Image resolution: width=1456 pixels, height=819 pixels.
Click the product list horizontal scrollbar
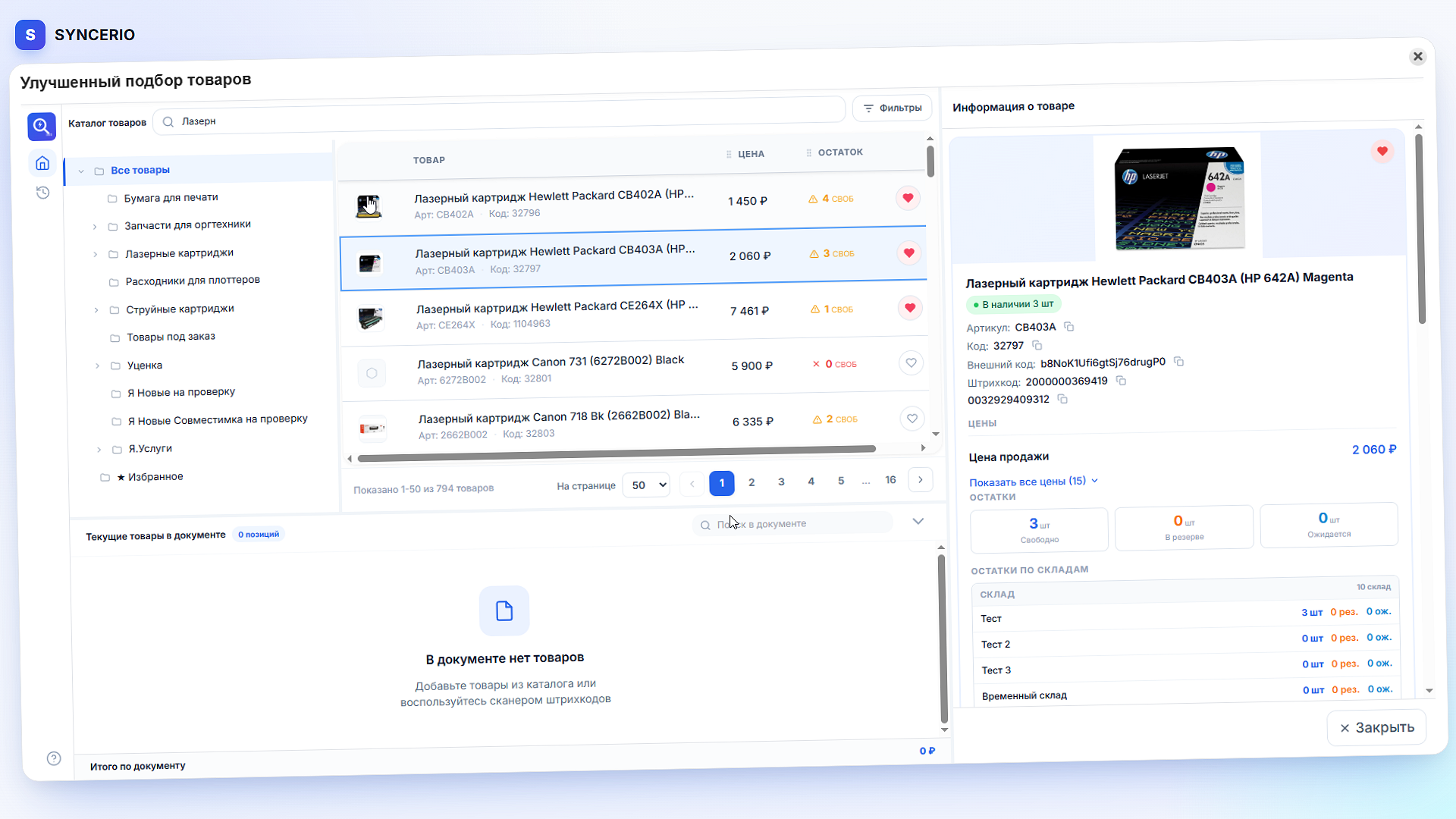click(x=617, y=450)
